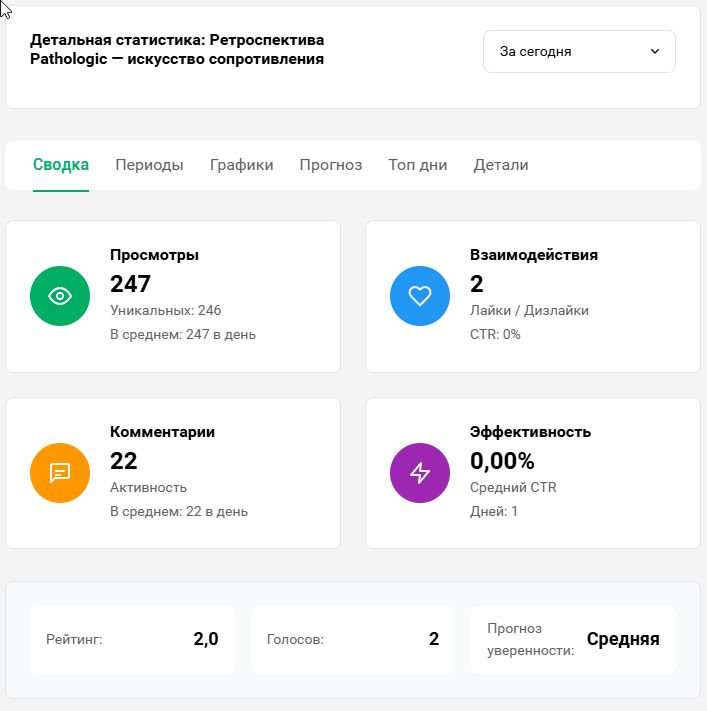Image resolution: width=707 pixels, height=711 pixels.
Task: Click the chevron arrow in period selector
Action: 655,51
